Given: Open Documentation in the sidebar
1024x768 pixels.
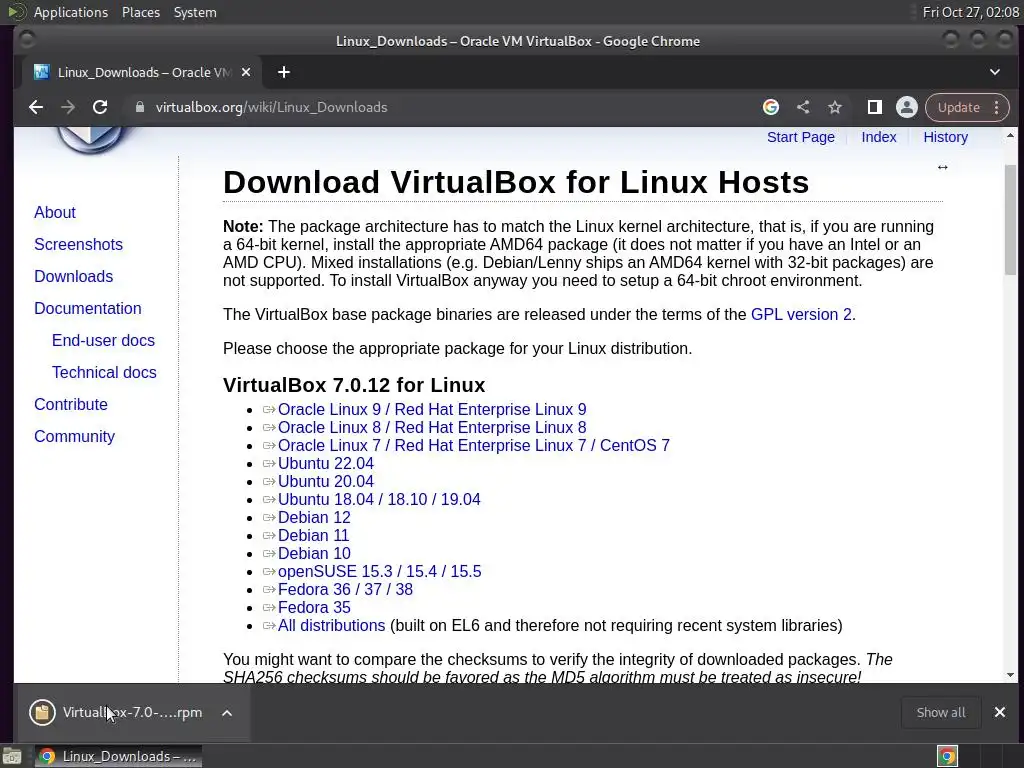Looking at the screenshot, I should pos(88,308).
